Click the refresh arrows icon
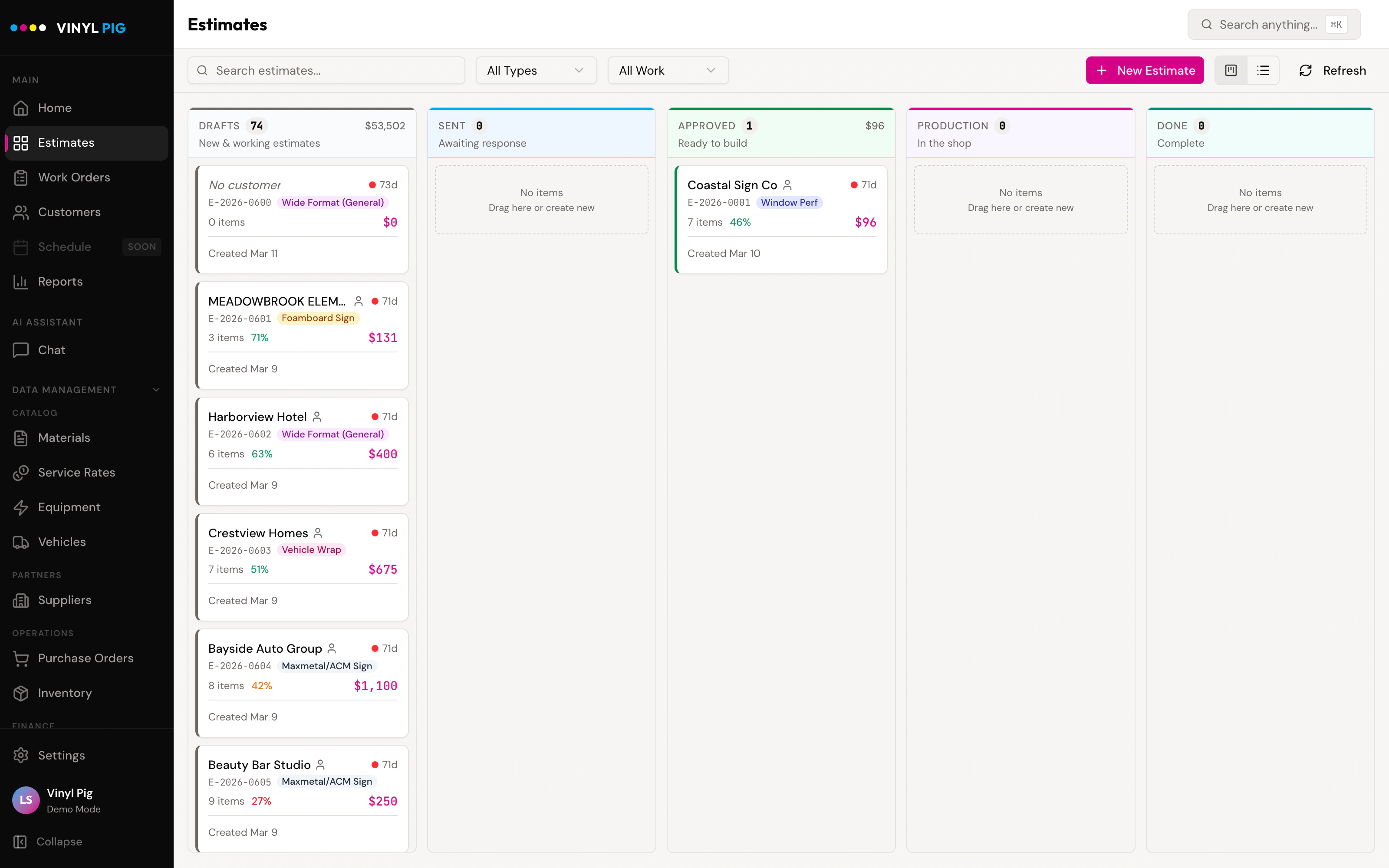The image size is (1389, 868). click(1305, 71)
